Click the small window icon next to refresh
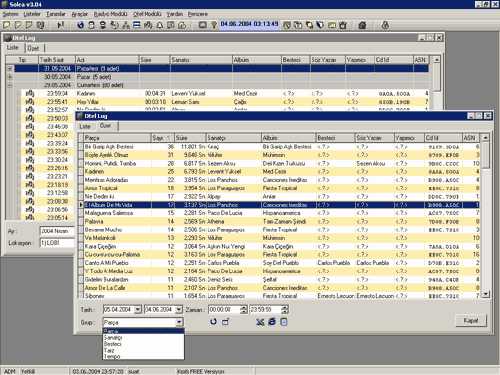 point(226,322)
